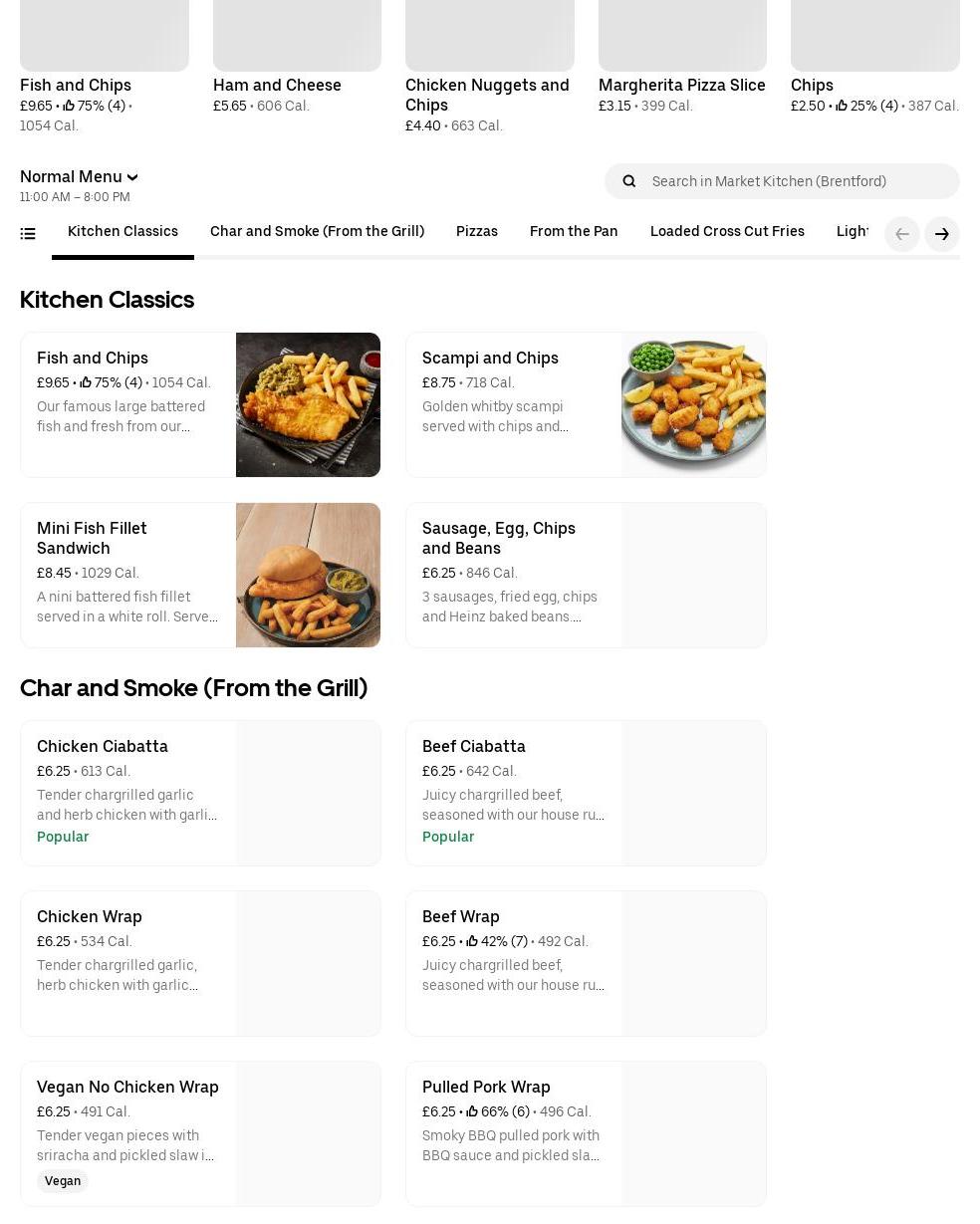Open the Scampi and Chips photo
980x1224 pixels.
coord(693,404)
